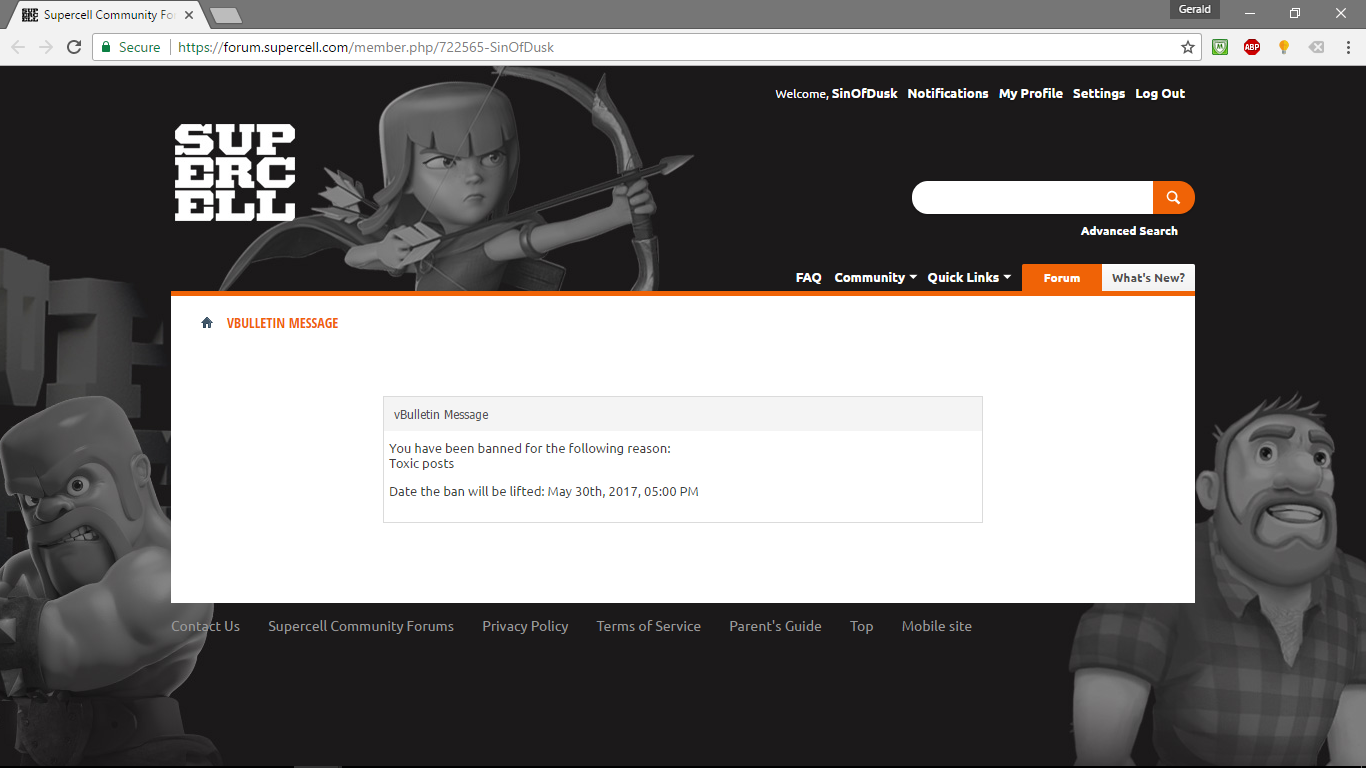Go to forum home via house icon
1366x768 pixels.
click(207, 323)
